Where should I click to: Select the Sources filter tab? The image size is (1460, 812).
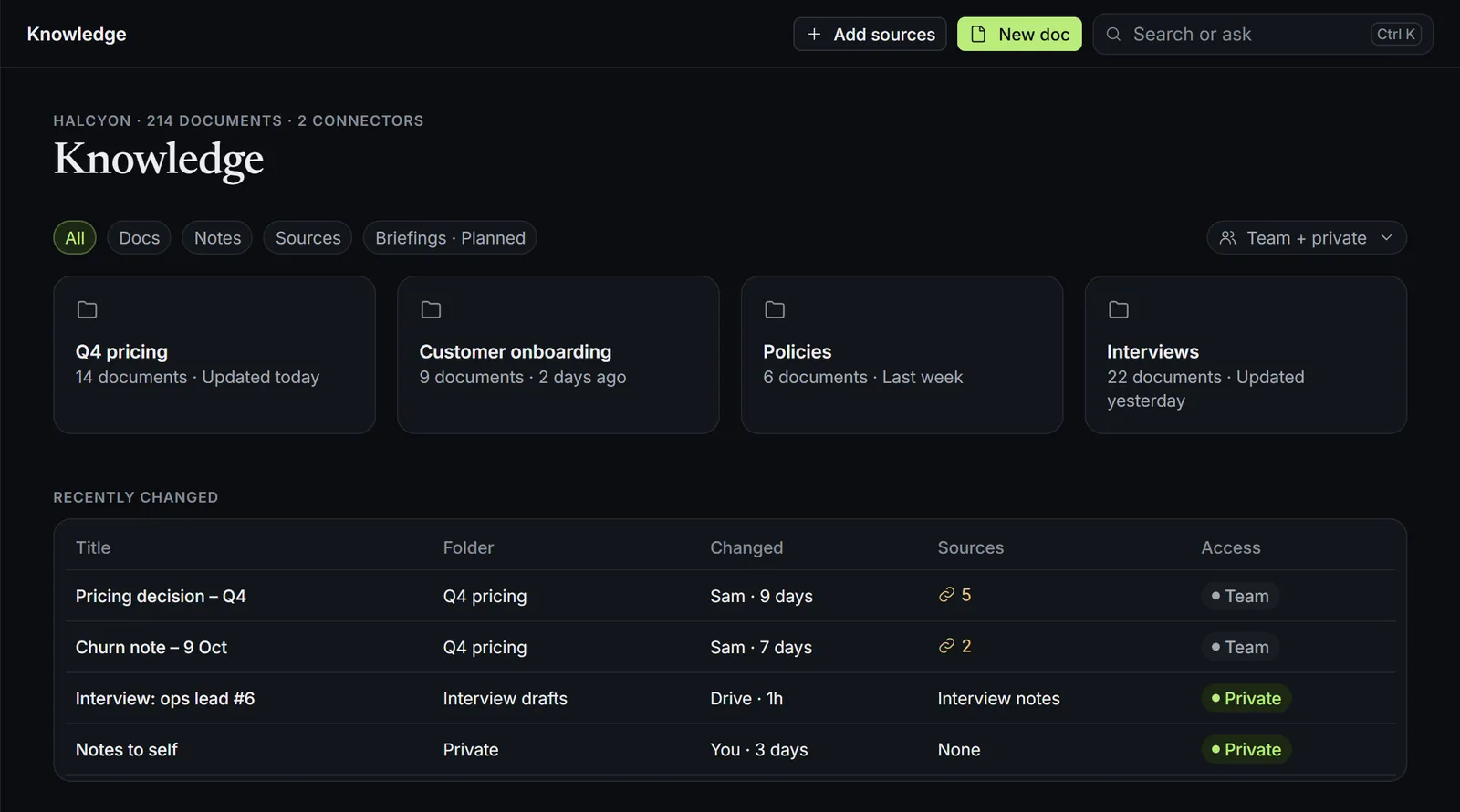[x=308, y=238]
